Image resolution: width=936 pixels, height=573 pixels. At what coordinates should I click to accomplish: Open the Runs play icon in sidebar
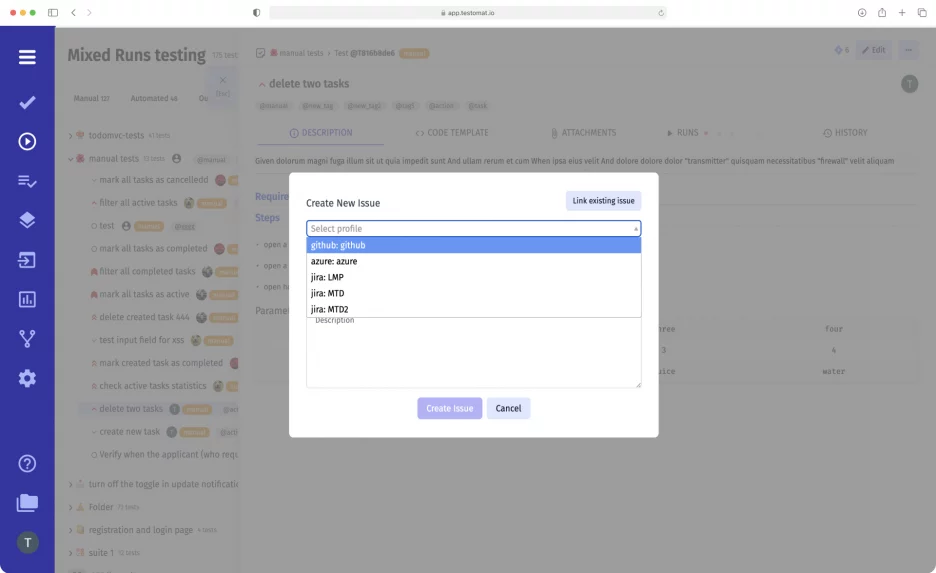(27, 141)
